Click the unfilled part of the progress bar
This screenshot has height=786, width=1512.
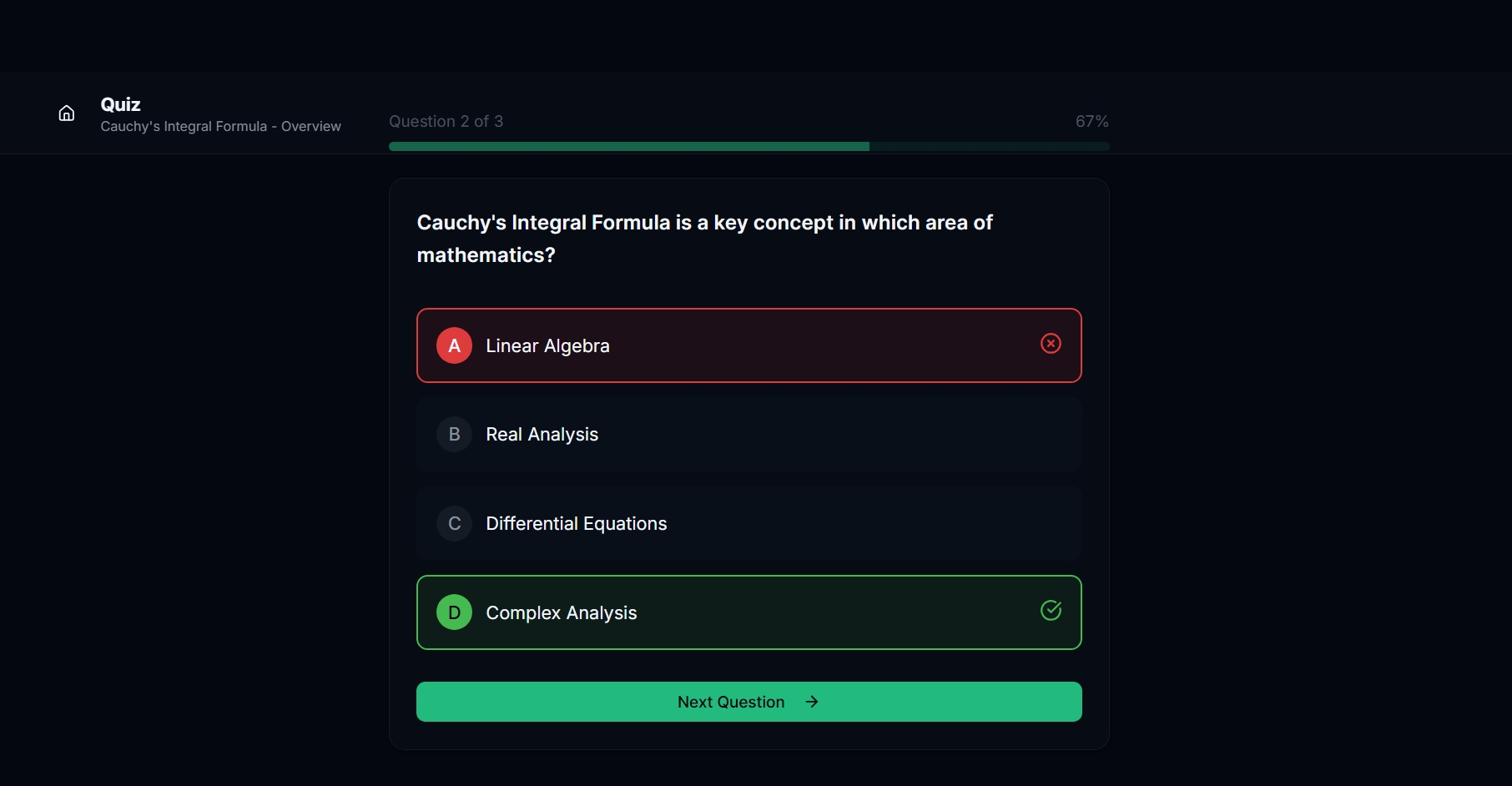point(990,146)
